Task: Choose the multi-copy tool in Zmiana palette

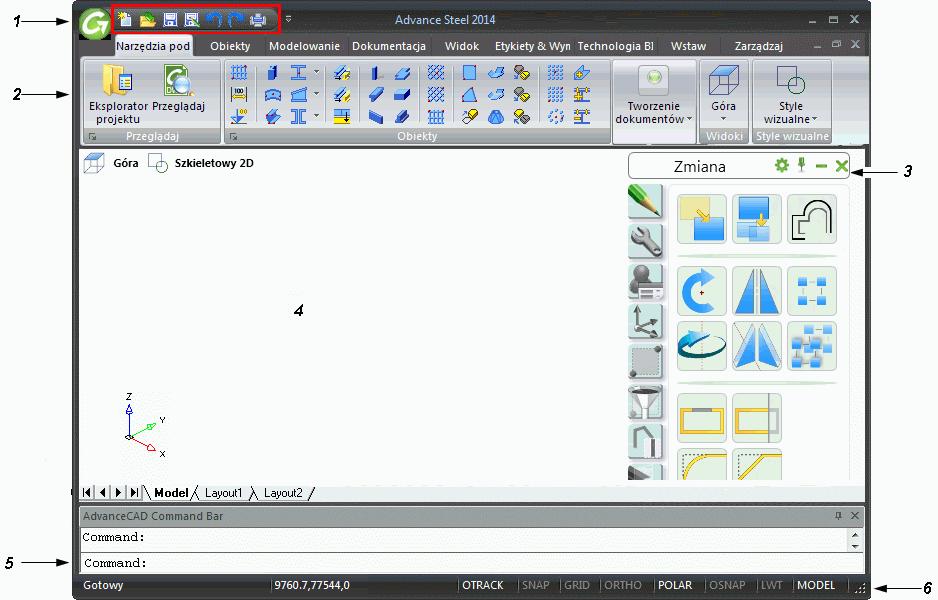Action: pos(757,219)
